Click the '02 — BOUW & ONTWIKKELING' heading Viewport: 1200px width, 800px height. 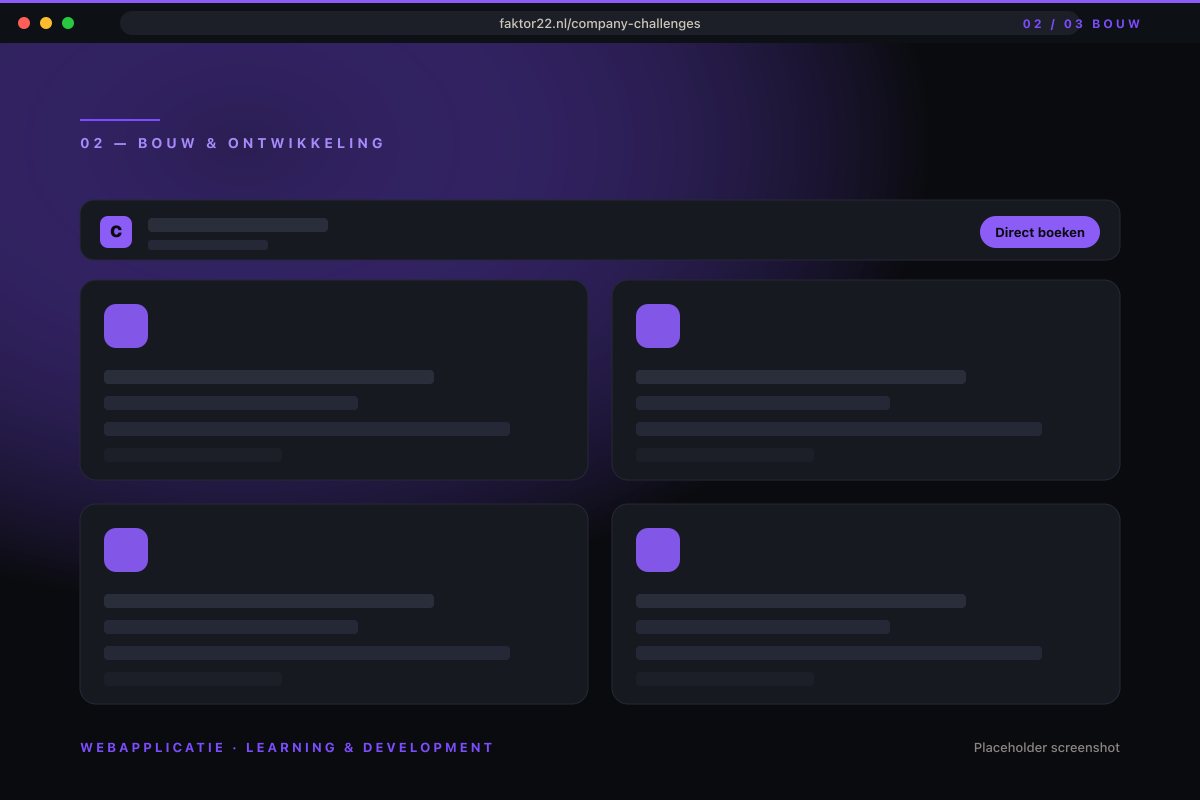233,143
